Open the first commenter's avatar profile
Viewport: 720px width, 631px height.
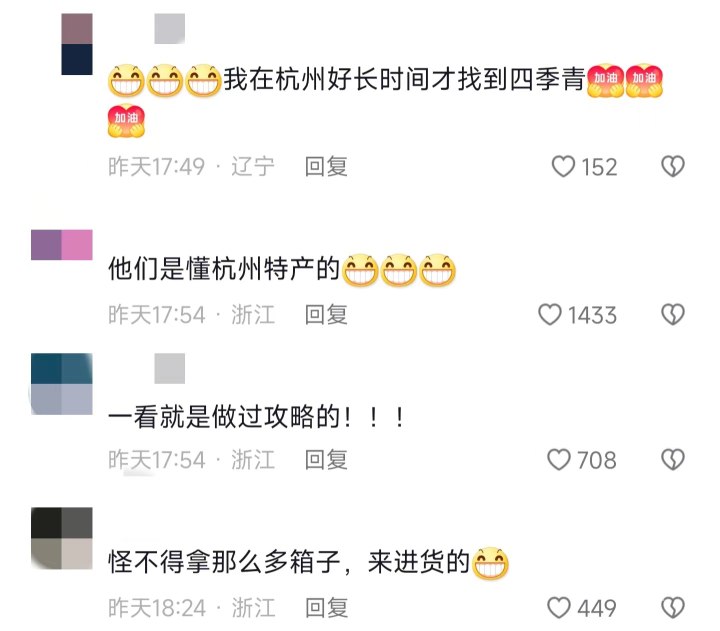[77, 44]
